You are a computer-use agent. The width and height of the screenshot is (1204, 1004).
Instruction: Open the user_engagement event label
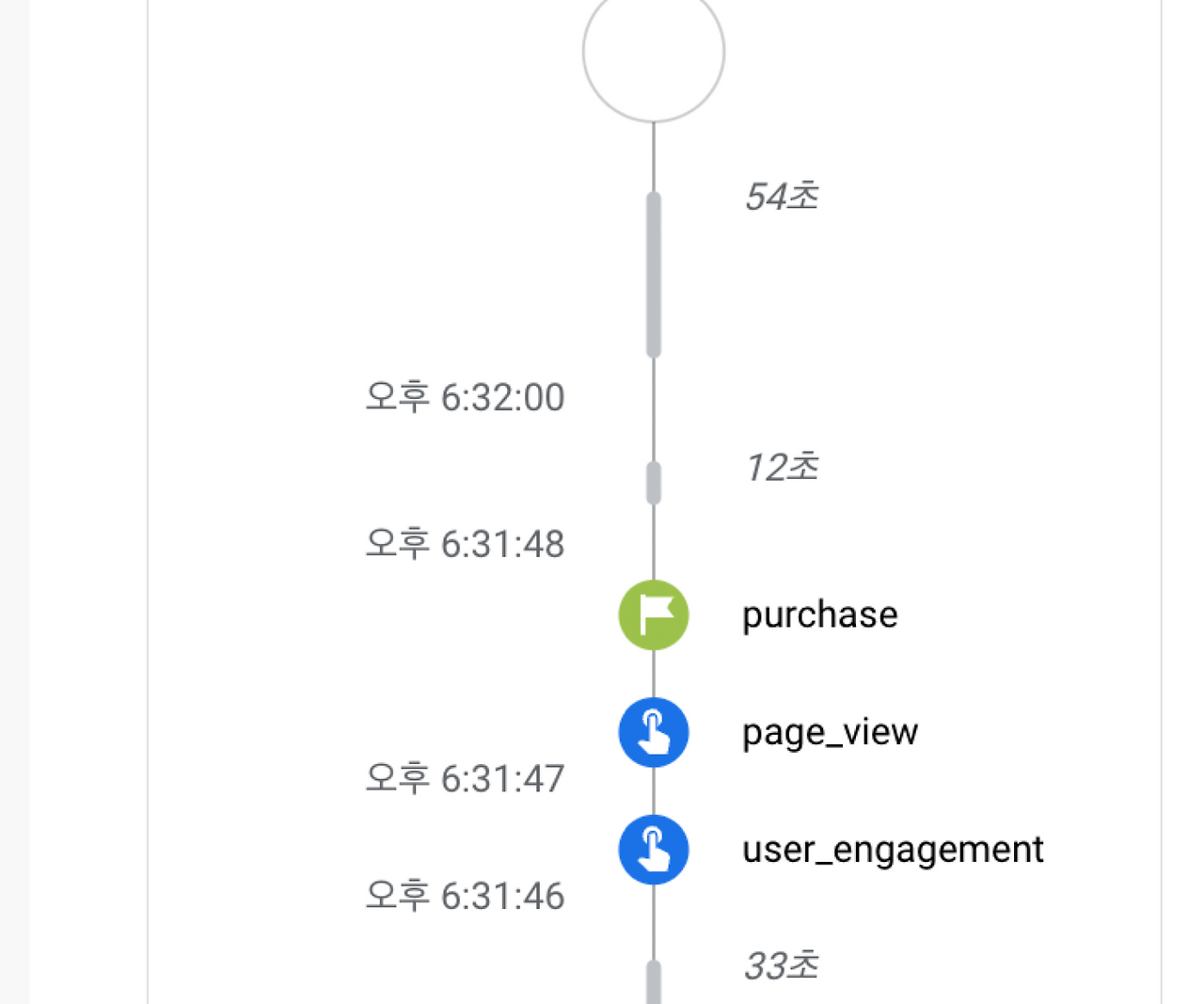pyautogui.click(x=892, y=850)
